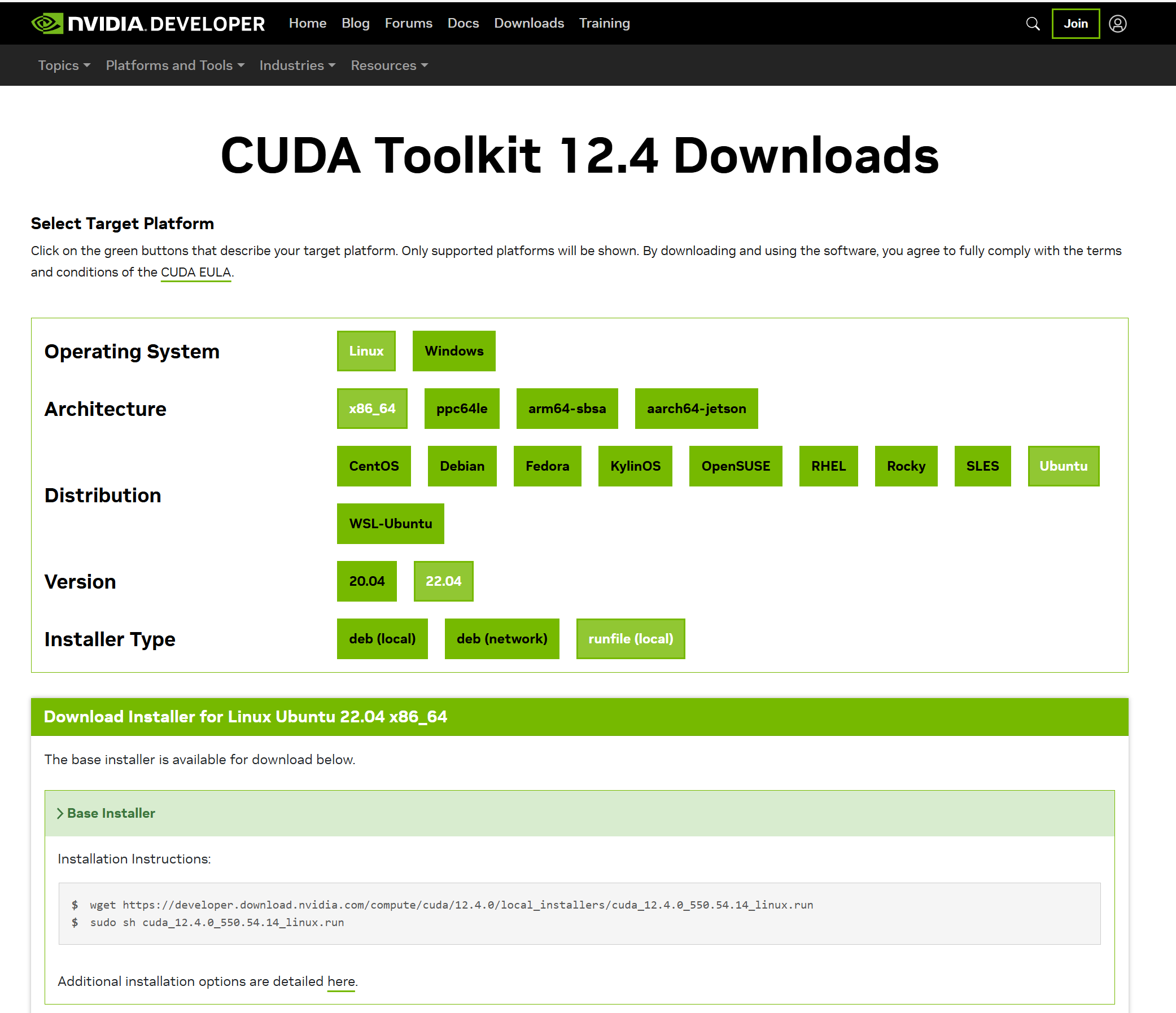Screen dimensions: 1176x1013
Task: Pick version 22.04
Action: 443,581
